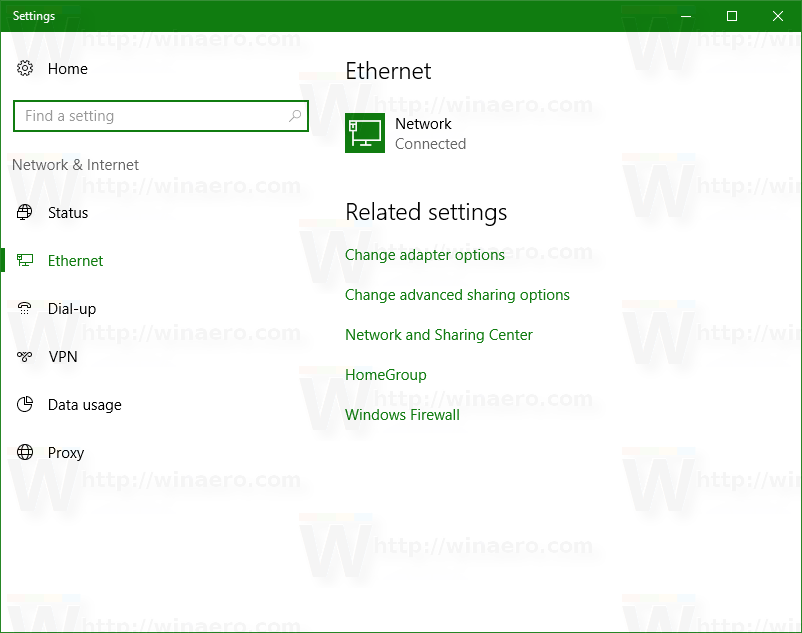Click the Proxy globe icon
Viewport: 802px width, 633px height.
click(x=25, y=452)
